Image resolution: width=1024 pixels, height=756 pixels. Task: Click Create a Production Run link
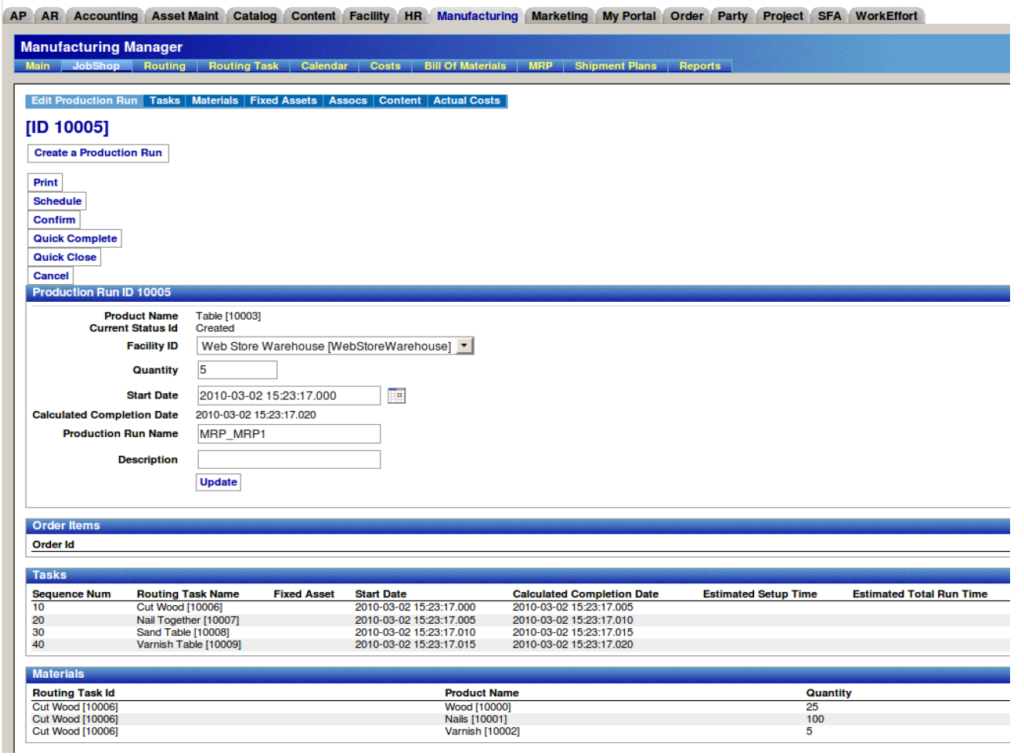(97, 153)
